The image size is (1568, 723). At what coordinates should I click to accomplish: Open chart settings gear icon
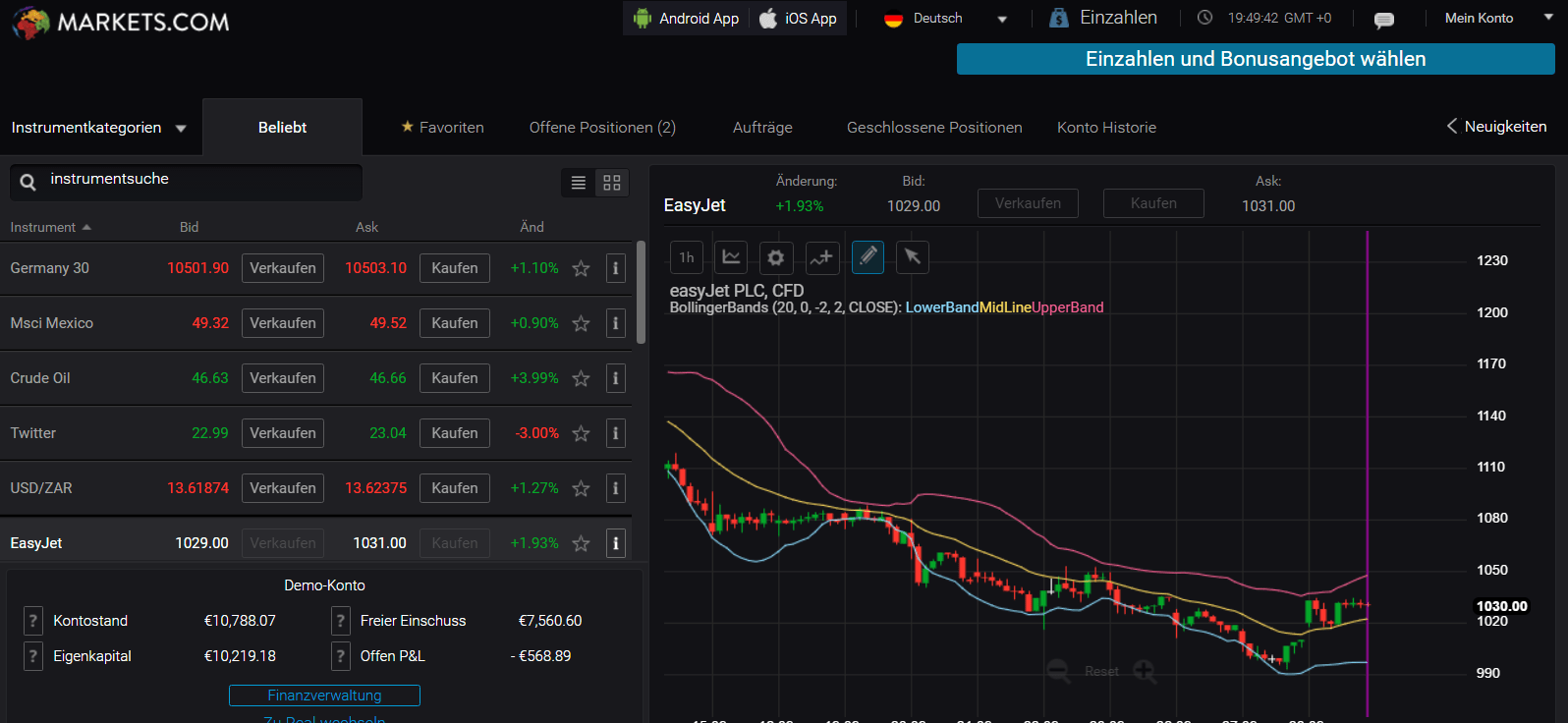(x=776, y=257)
